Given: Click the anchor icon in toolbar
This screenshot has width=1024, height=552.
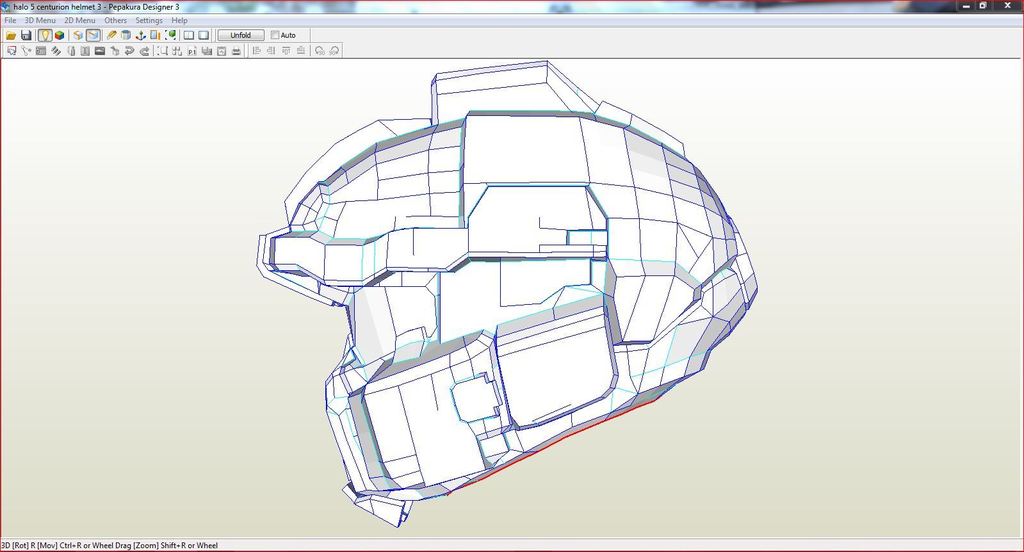Looking at the screenshot, I should (140, 35).
